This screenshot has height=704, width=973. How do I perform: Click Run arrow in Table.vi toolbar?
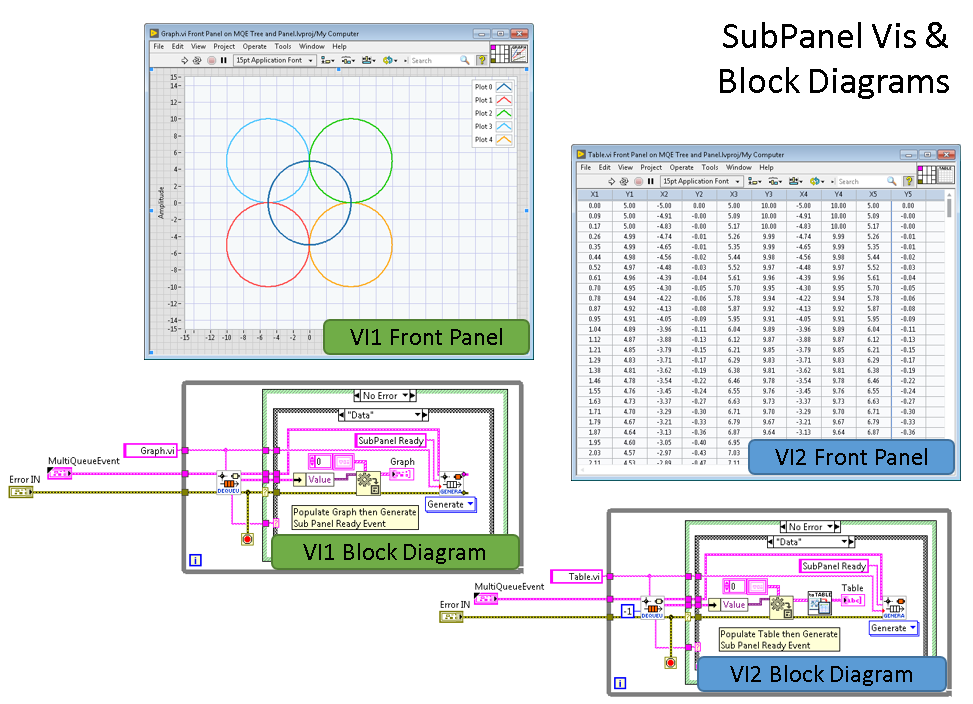tap(612, 181)
